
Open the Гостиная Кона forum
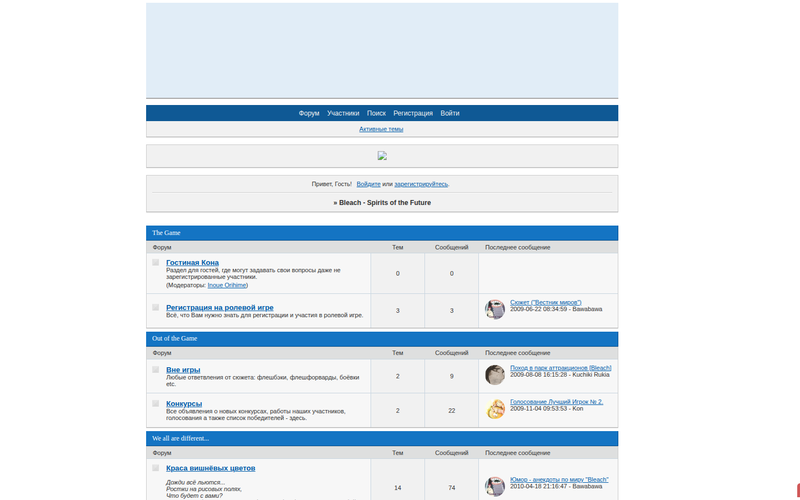click(x=192, y=262)
